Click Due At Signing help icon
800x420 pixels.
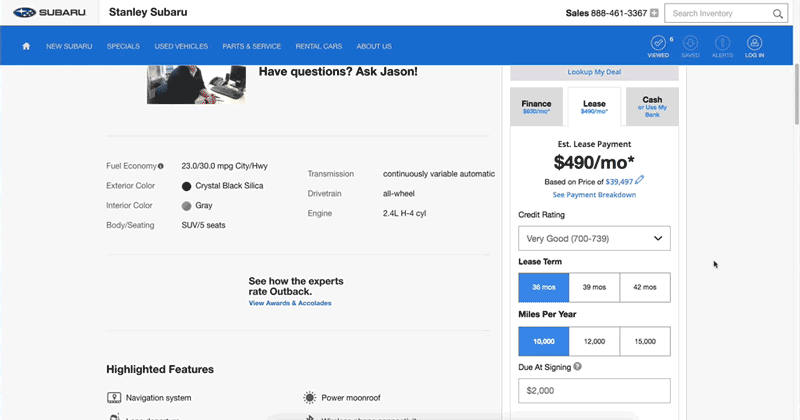577,366
